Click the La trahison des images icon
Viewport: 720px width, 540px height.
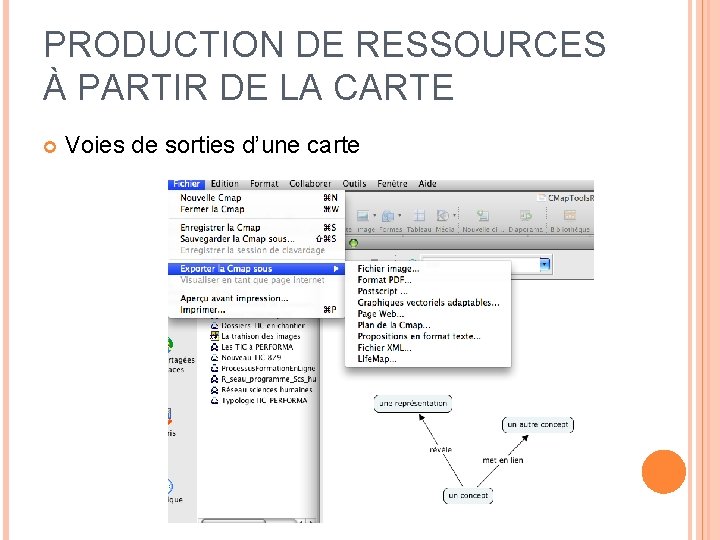click(214, 336)
